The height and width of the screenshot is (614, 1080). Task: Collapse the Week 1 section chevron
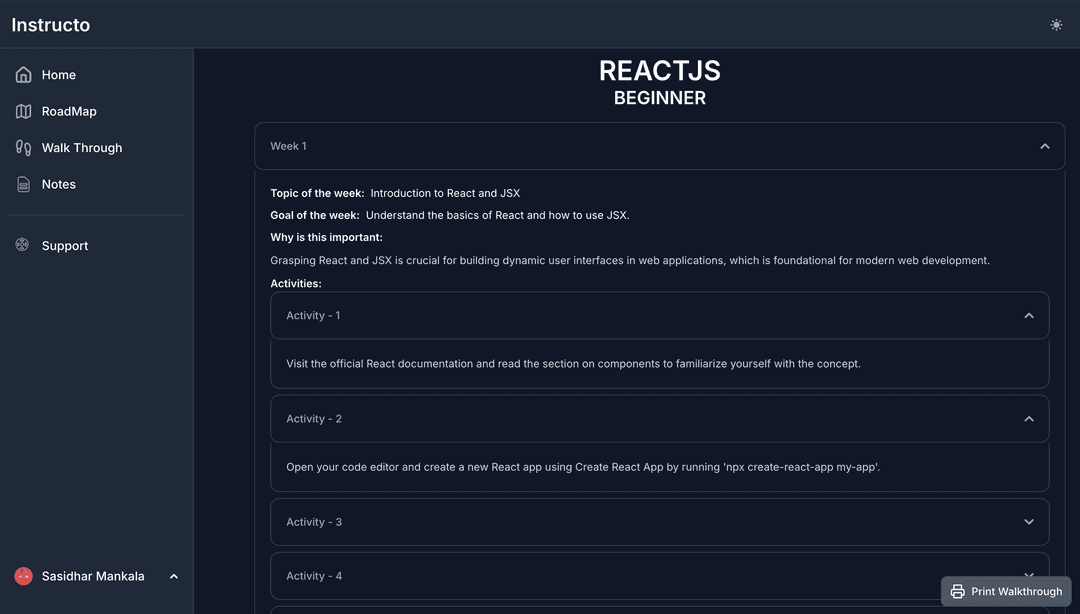coord(1045,146)
